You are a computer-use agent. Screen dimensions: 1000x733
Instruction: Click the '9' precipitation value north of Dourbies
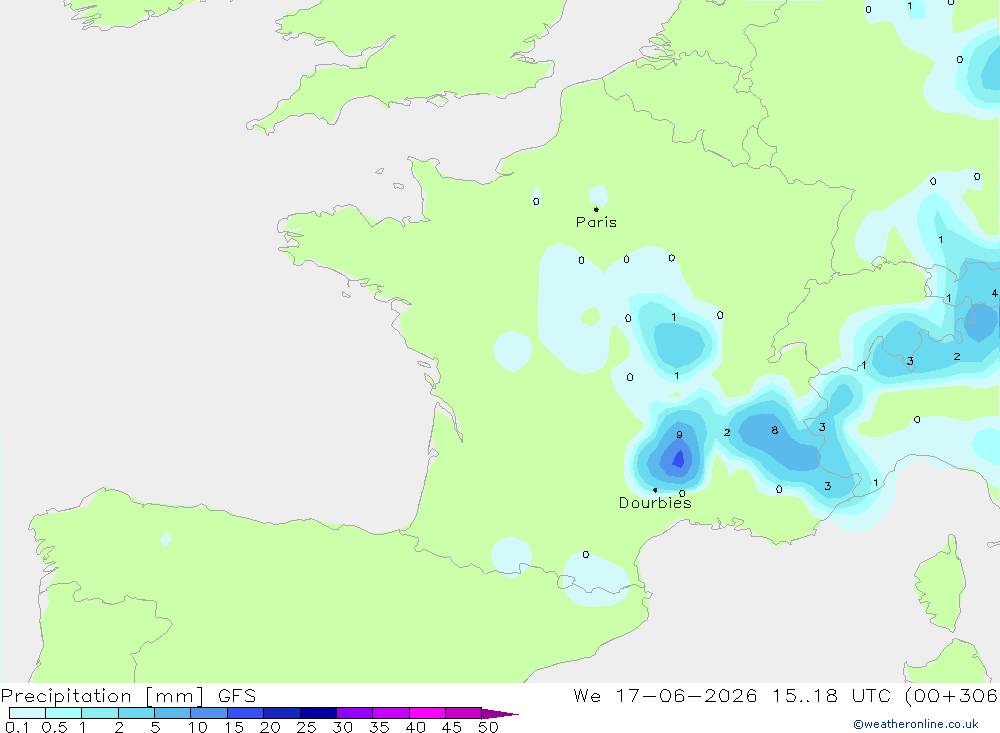pos(679,435)
